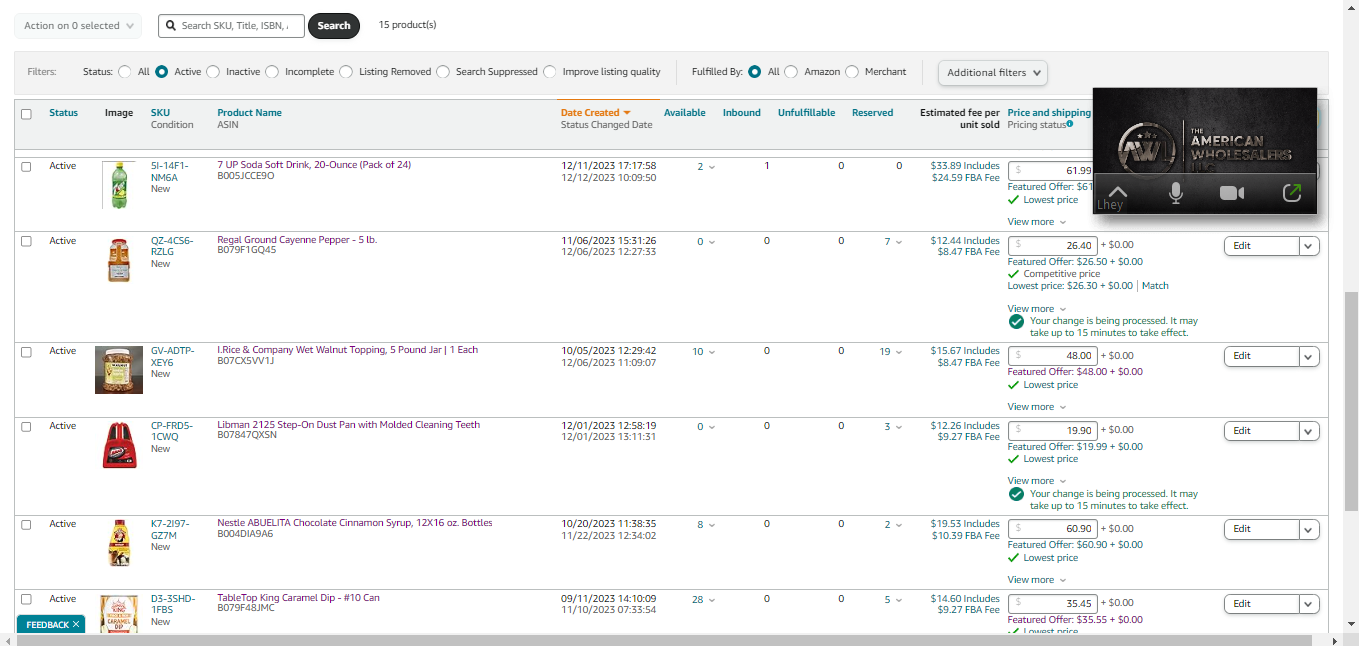Viewport: 1359px width, 646px height.
Task: Click search magnifier icon in SKU box
Action: pyautogui.click(x=169, y=26)
